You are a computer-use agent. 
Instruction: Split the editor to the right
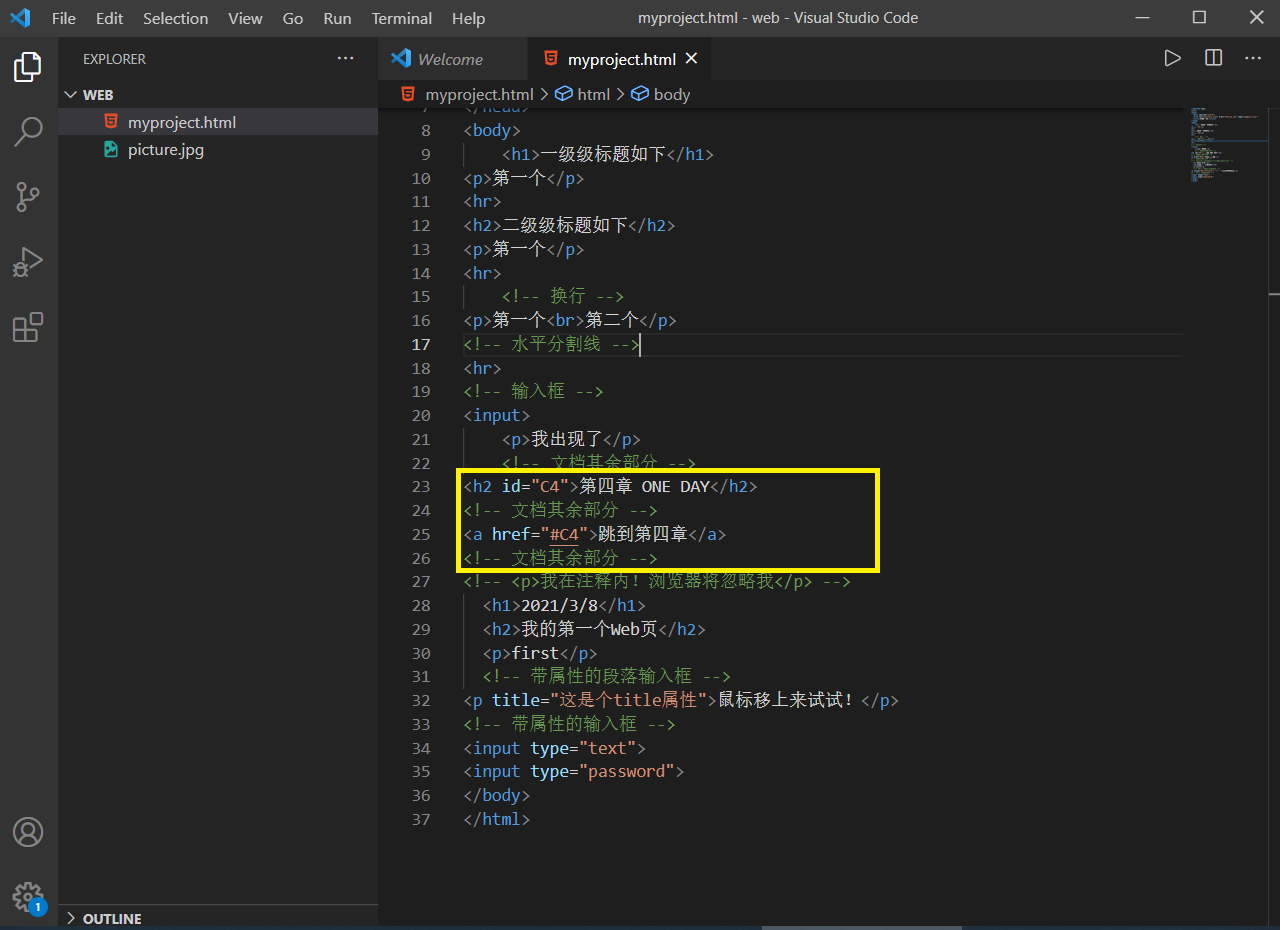(x=1213, y=59)
